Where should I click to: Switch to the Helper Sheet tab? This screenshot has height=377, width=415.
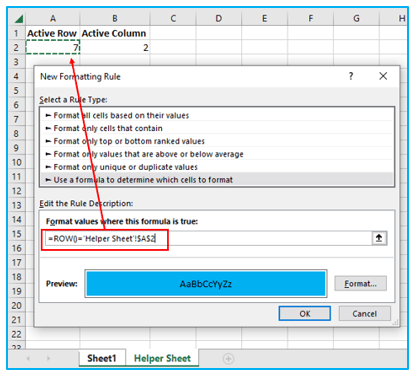click(162, 358)
